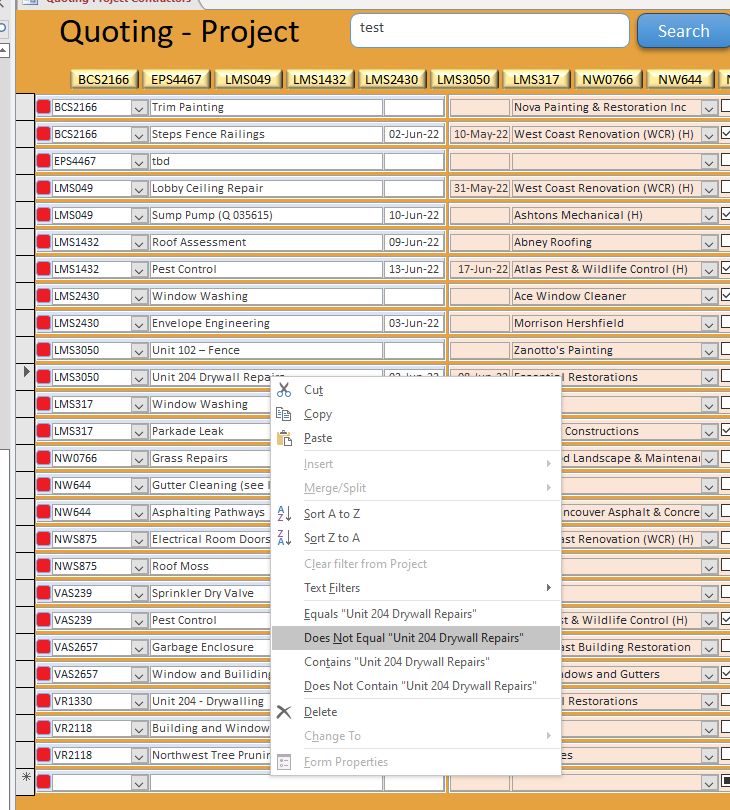This screenshot has height=810, width=730.
Task: Select Delete from context menu
Action: tap(416, 712)
